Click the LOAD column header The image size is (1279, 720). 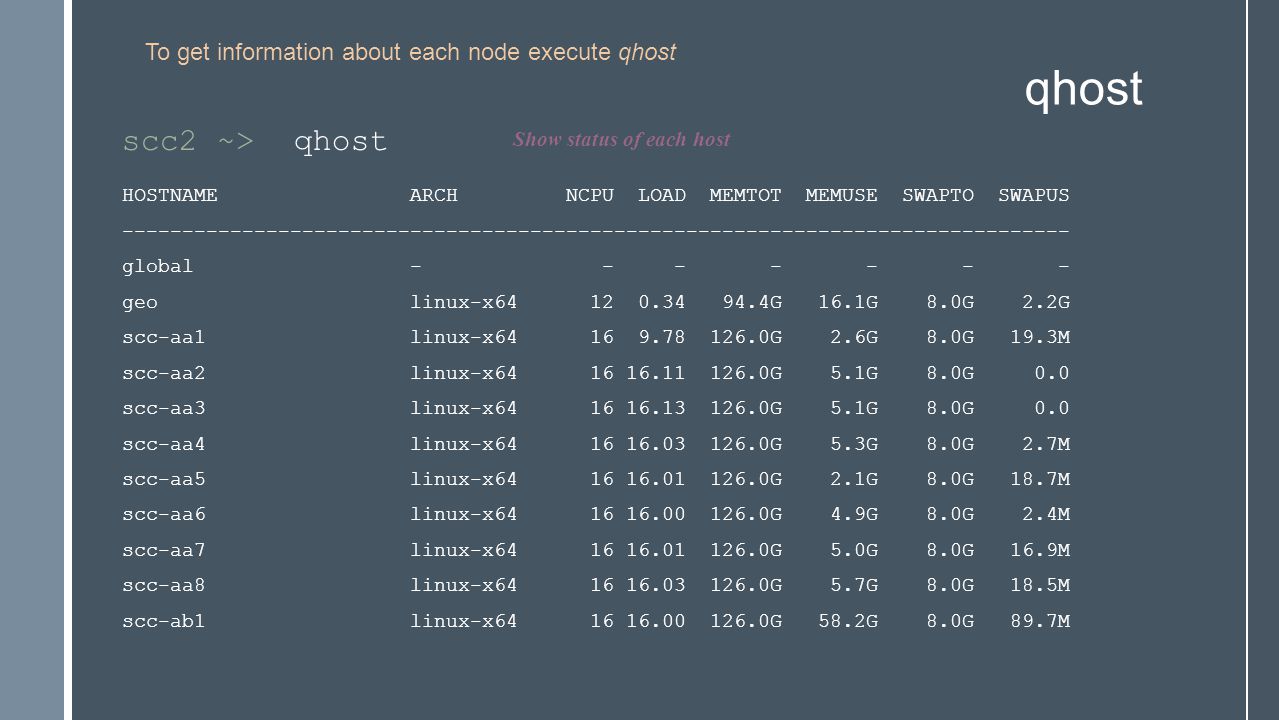tap(662, 196)
